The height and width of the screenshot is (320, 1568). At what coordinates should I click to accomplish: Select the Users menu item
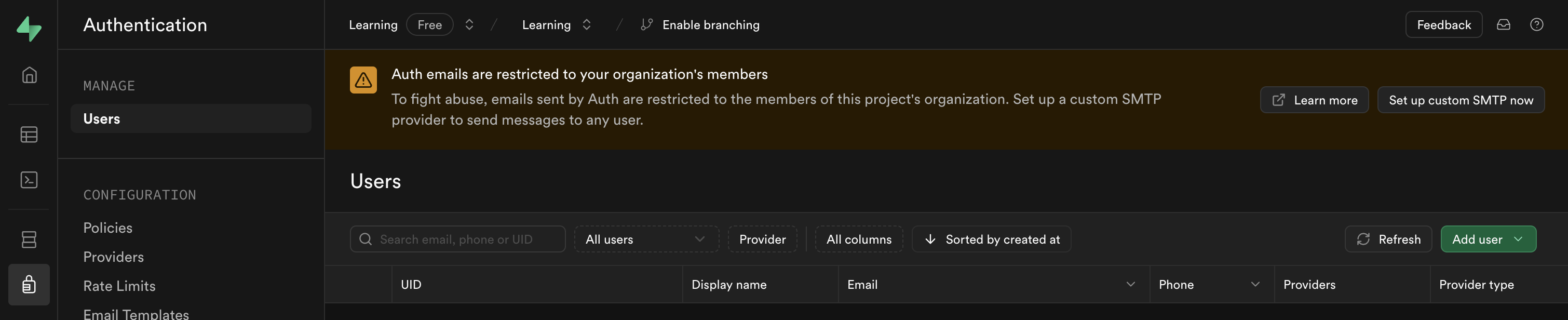click(x=191, y=118)
